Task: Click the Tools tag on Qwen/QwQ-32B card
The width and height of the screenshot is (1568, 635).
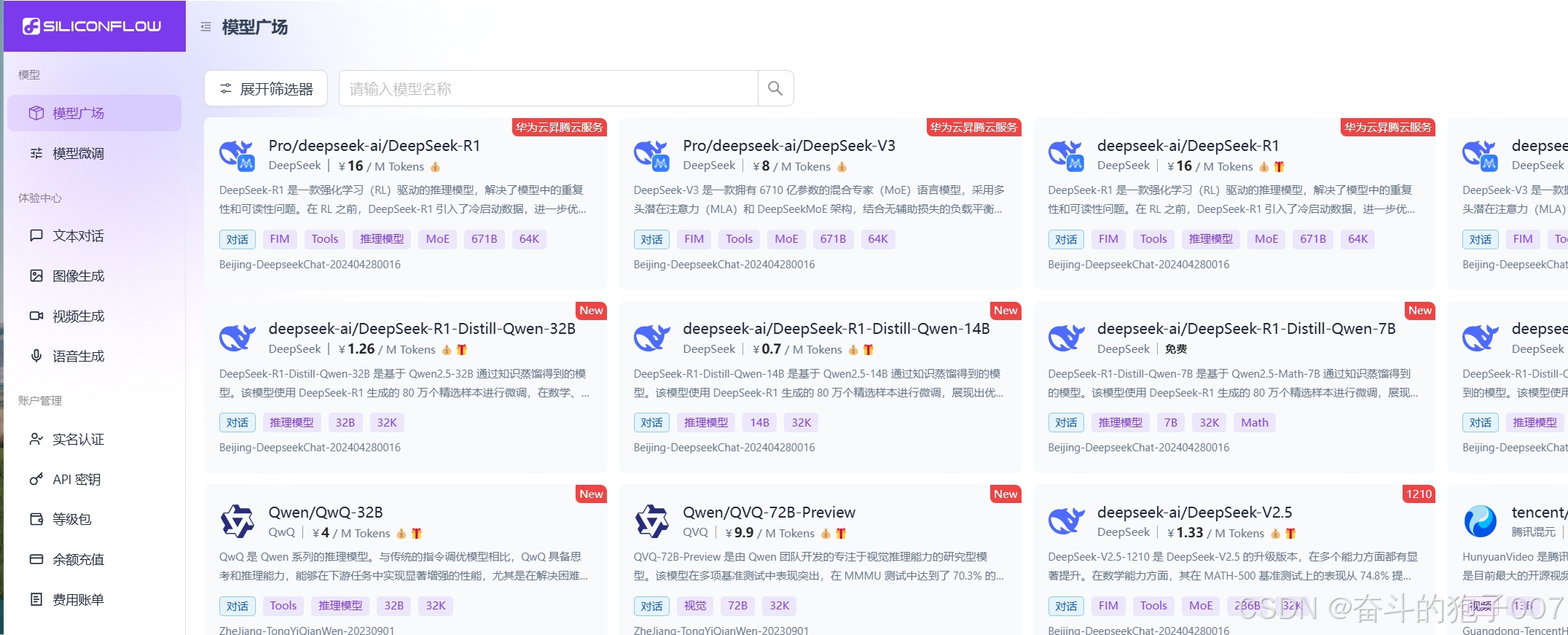Action: click(x=283, y=606)
